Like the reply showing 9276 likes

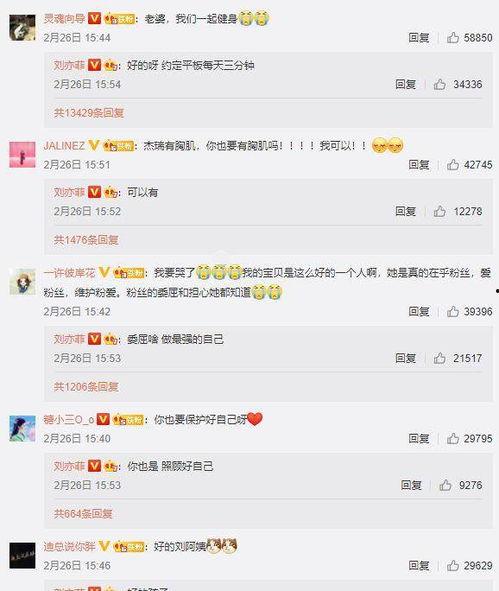click(x=445, y=485)
